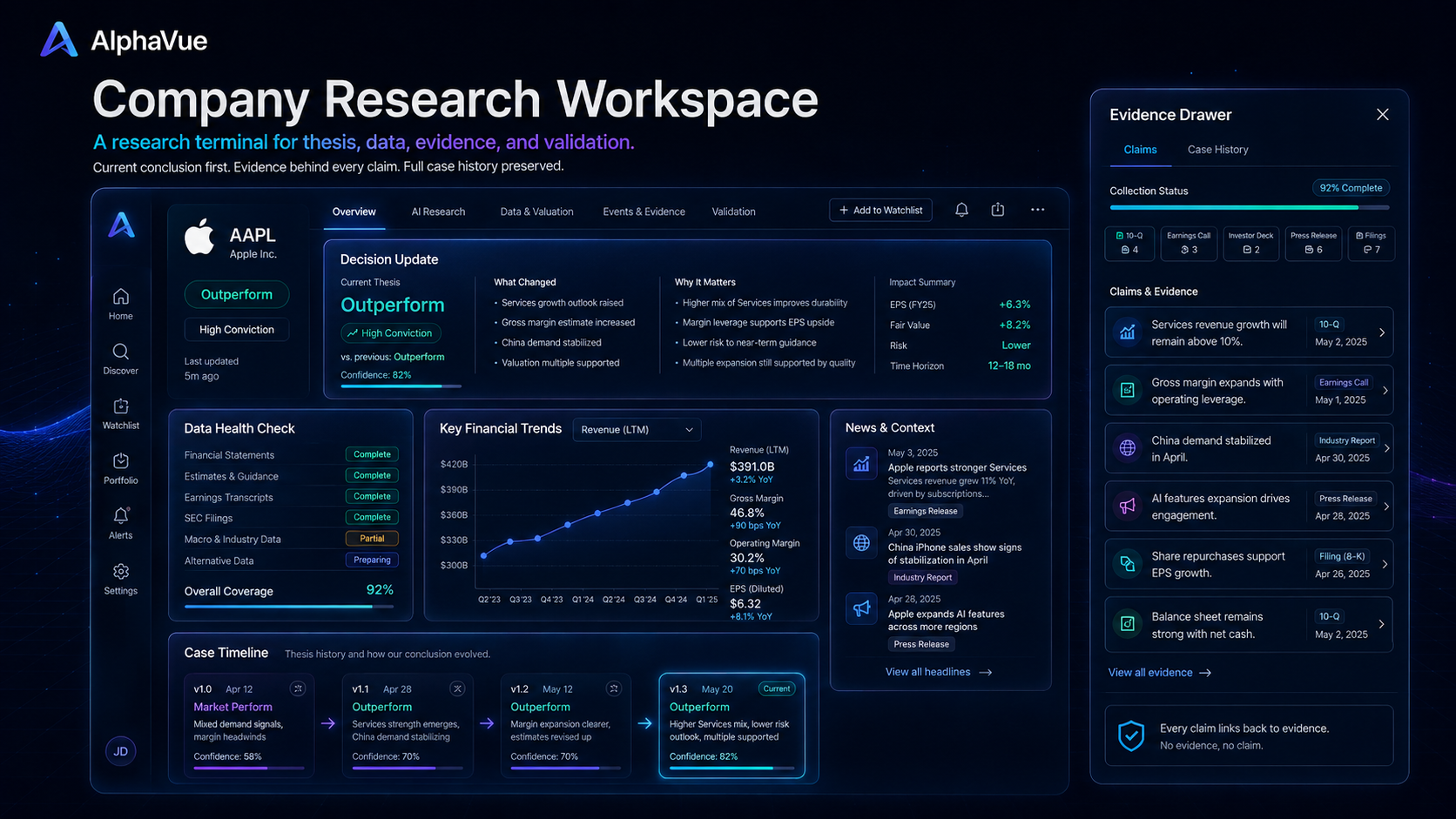Click the bar-chart icon of Services revenue claim
Screen dimensions: 1456x819
tap(1128, 332)
